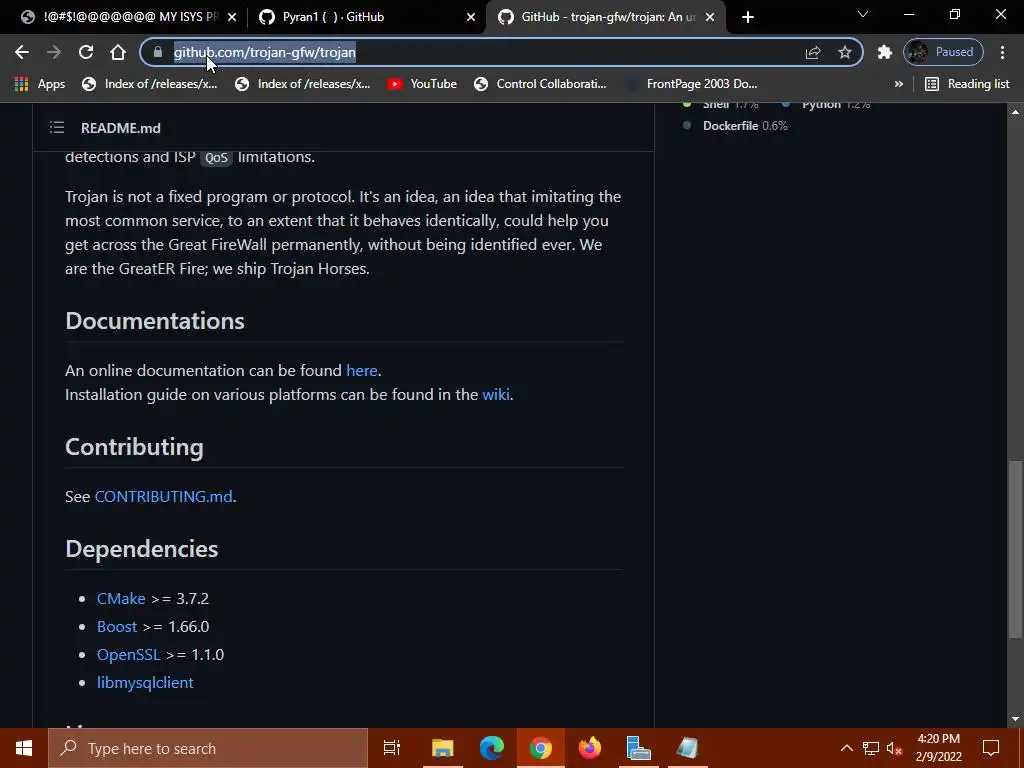Screen dimensions: 1024x768
Task: Reload the GitHub page
Action: click(x=86, y=52)
